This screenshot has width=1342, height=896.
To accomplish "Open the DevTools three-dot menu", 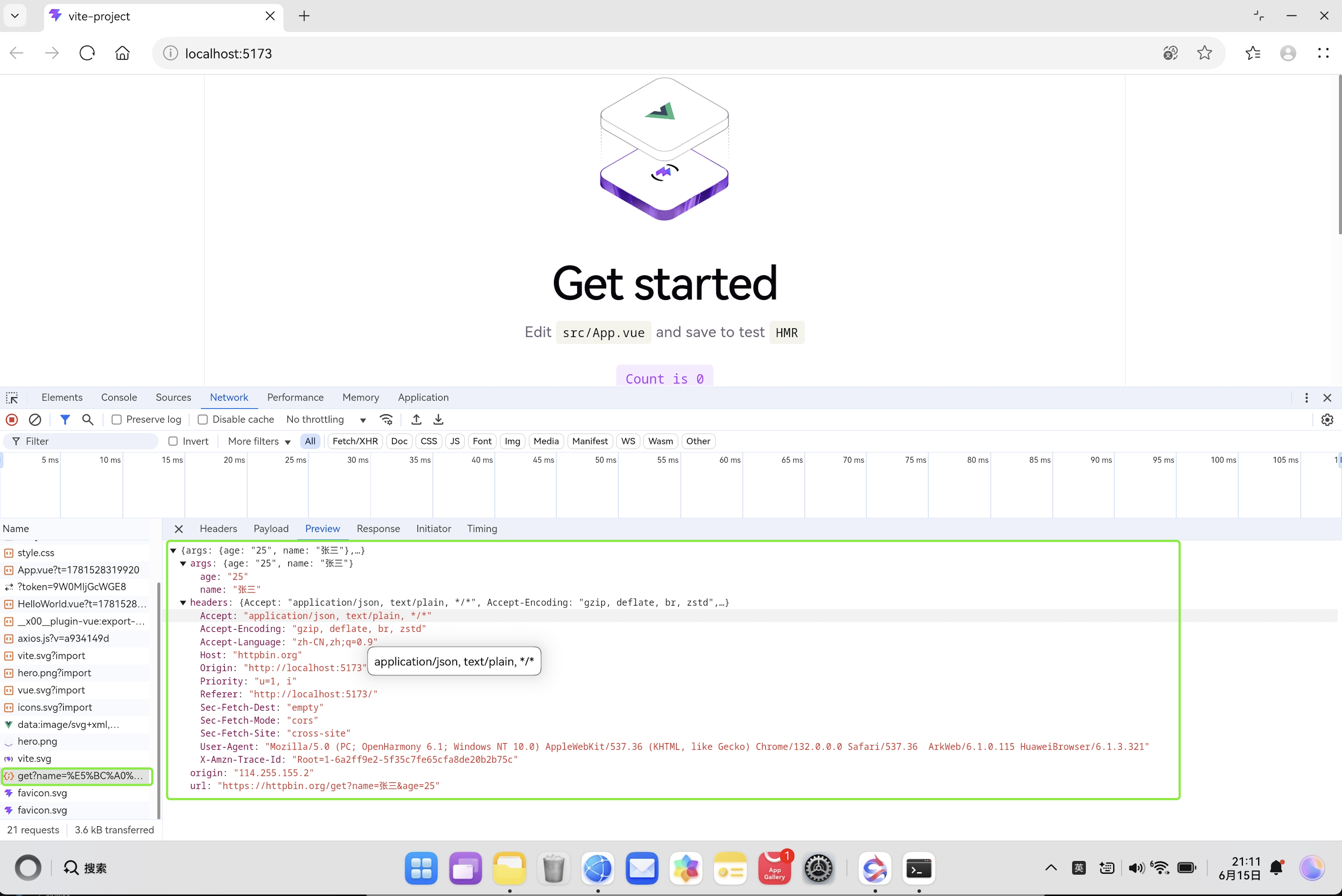I will (x=1306, y=398).
